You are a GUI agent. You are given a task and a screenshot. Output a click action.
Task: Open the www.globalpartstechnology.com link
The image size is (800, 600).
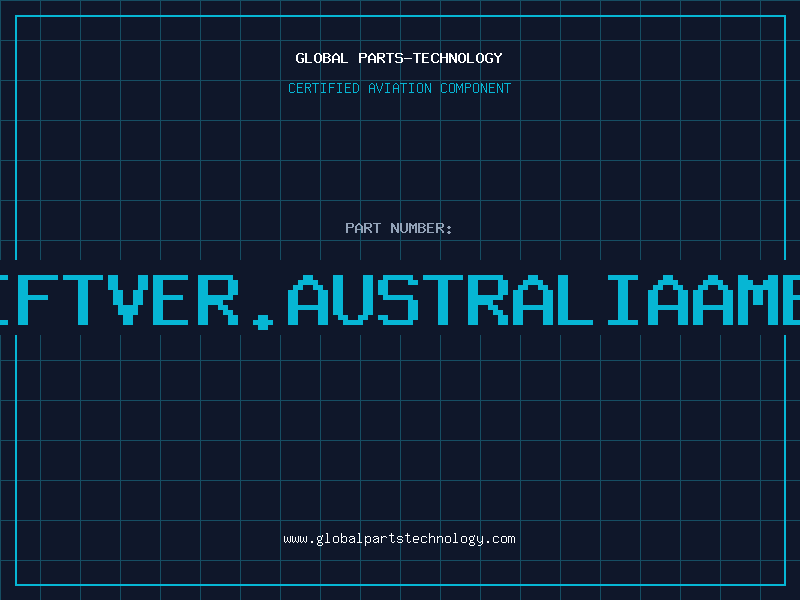(399, 539)
